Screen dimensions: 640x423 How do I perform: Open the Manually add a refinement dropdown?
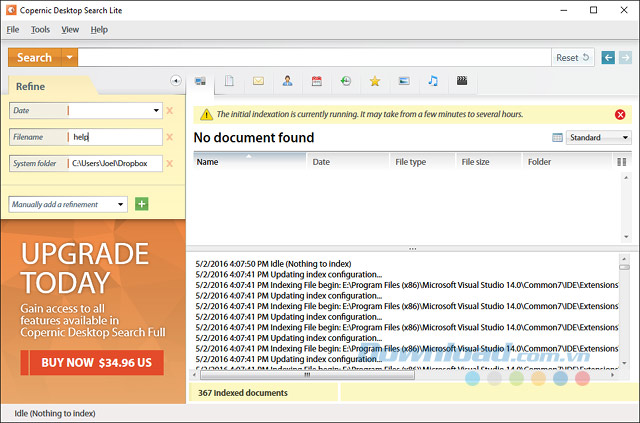(x=121, y=204)
